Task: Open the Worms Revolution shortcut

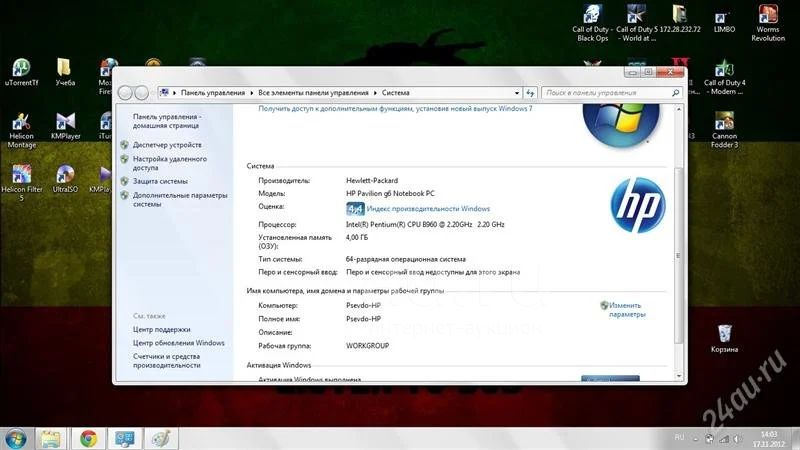Action: [767, 23]
